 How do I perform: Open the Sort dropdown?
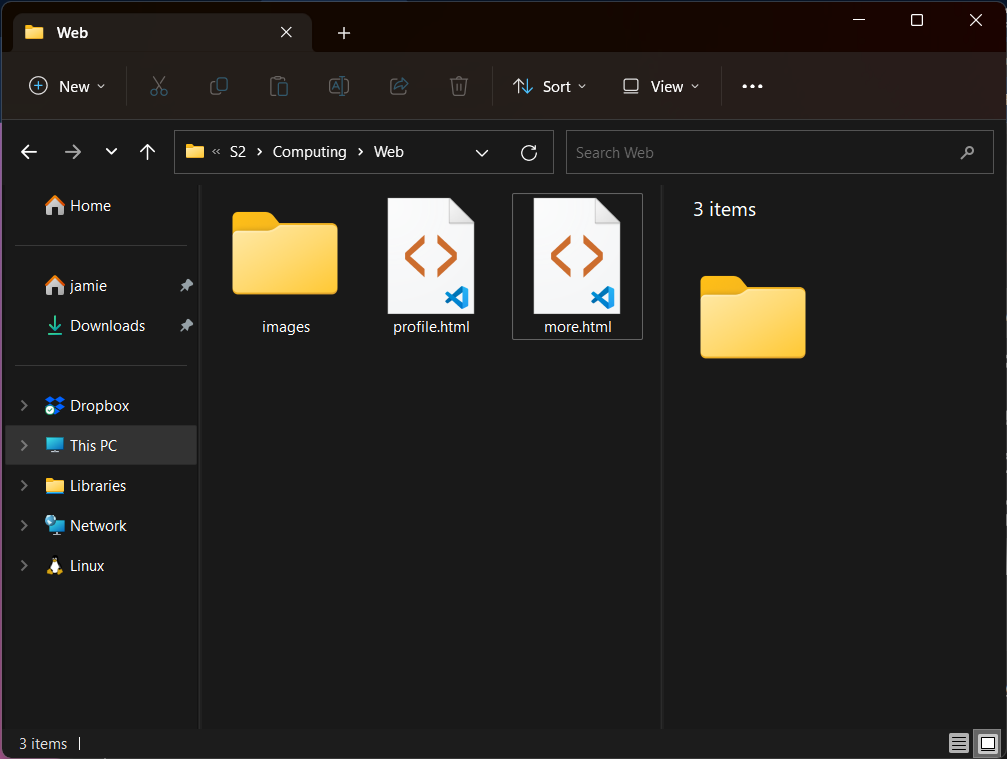pos(548,86)
